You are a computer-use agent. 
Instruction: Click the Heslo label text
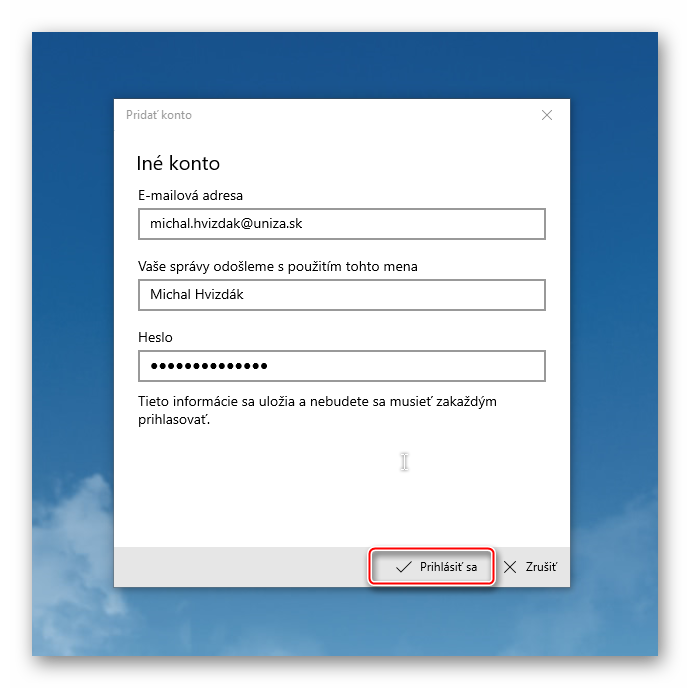click(x=155, y=338)
